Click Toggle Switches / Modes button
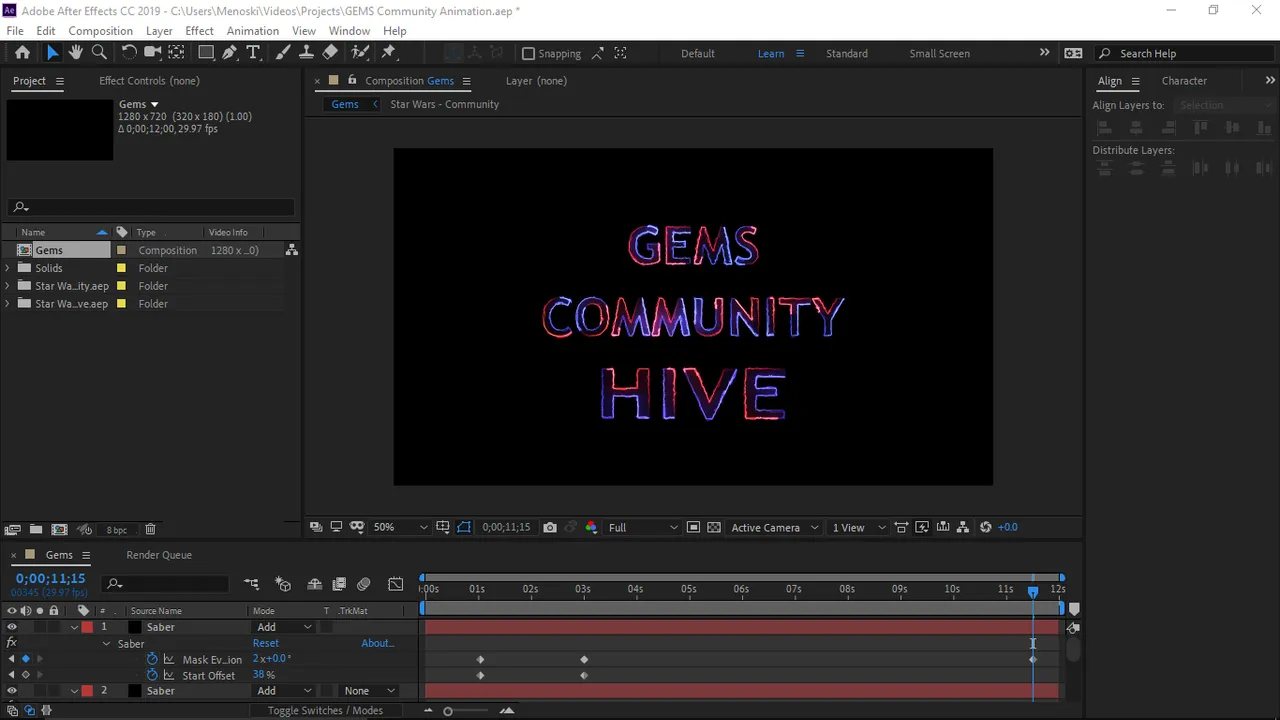Screen dimensions: 1280x720 (x=325, y=711)
